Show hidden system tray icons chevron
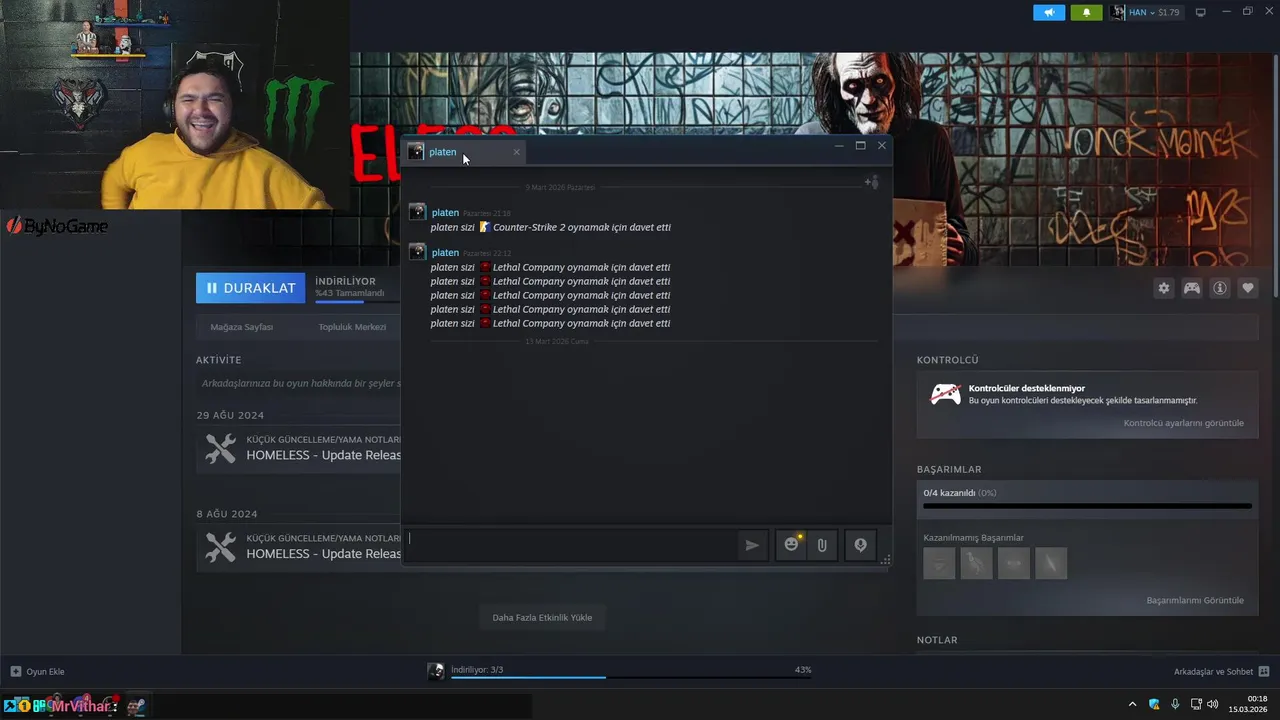The height and width of the screenshot is (720, 1280). [1132, 705]
